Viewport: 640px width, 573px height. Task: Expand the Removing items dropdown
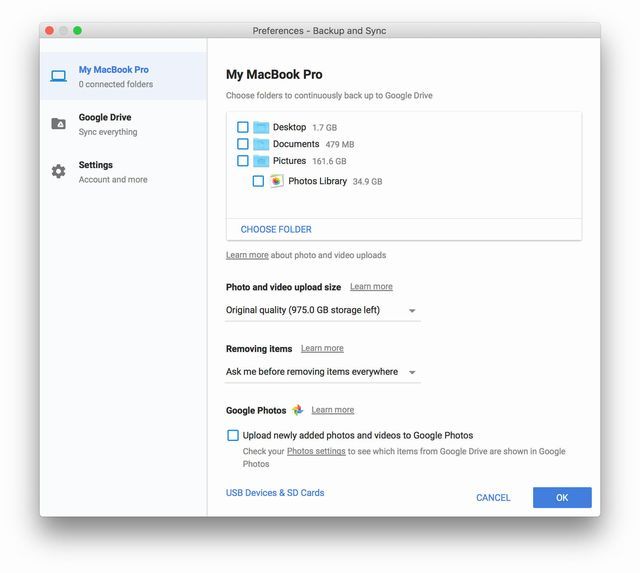322,372
